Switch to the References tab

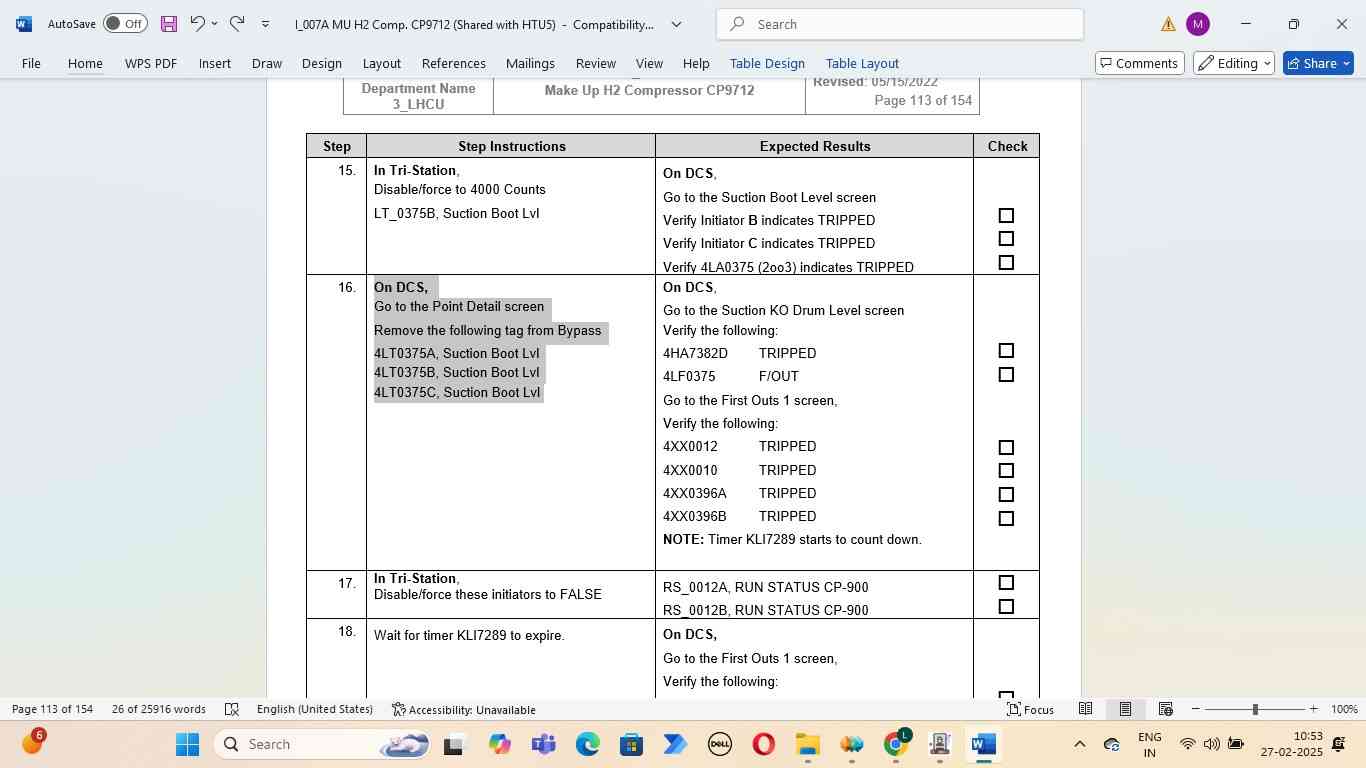point(453,63)
